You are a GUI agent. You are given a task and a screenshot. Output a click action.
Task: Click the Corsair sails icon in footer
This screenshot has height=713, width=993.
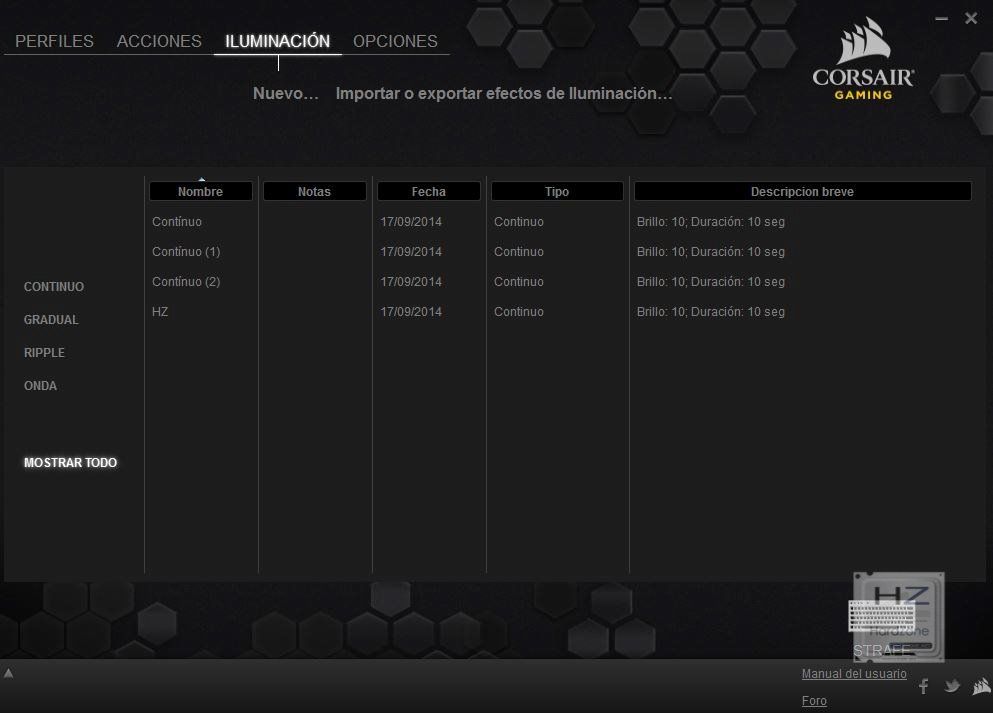(x=982, y=686)
